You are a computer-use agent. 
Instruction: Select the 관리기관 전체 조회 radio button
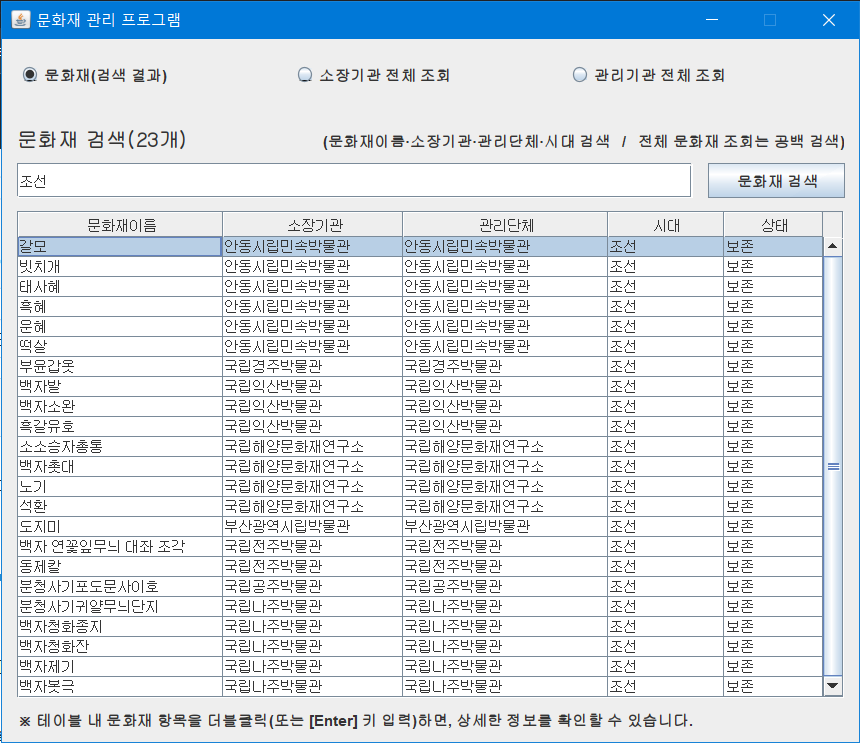580,73
